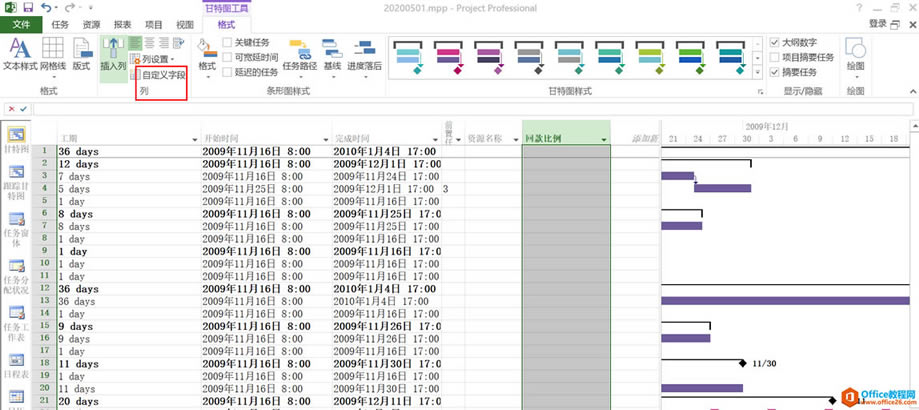This screenshot has width=919, height=410.
Task: Switch to the 项目 ribbon tab
Action: 154,25
